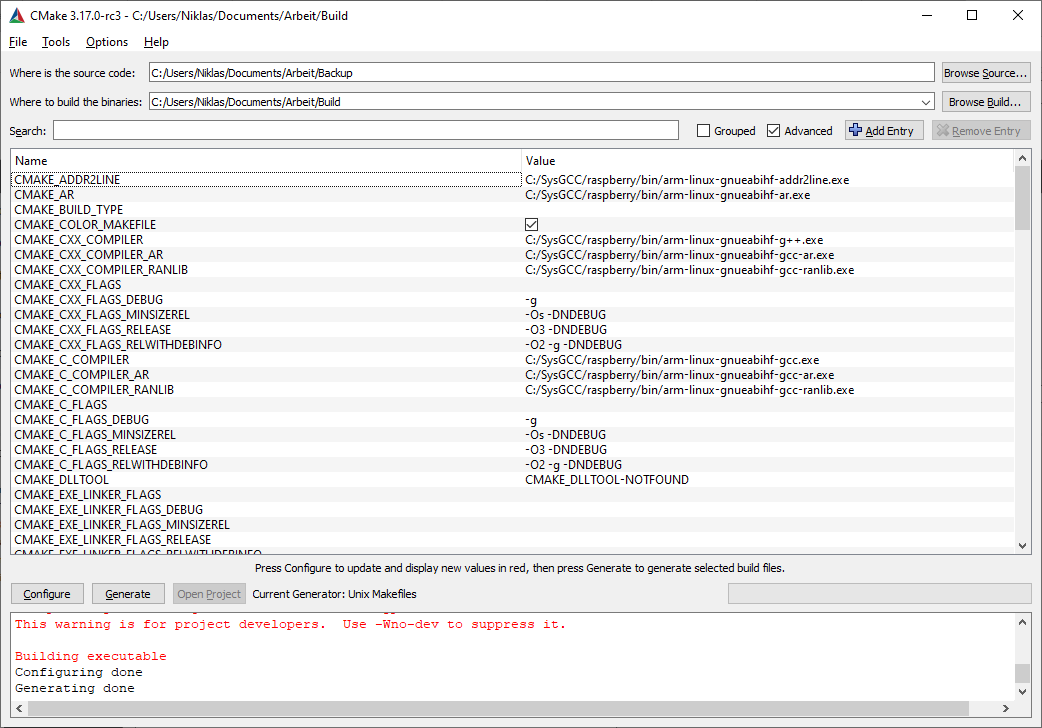Open the File menu
Viewport: 1042px width, 728px height.
click(18, 42)
